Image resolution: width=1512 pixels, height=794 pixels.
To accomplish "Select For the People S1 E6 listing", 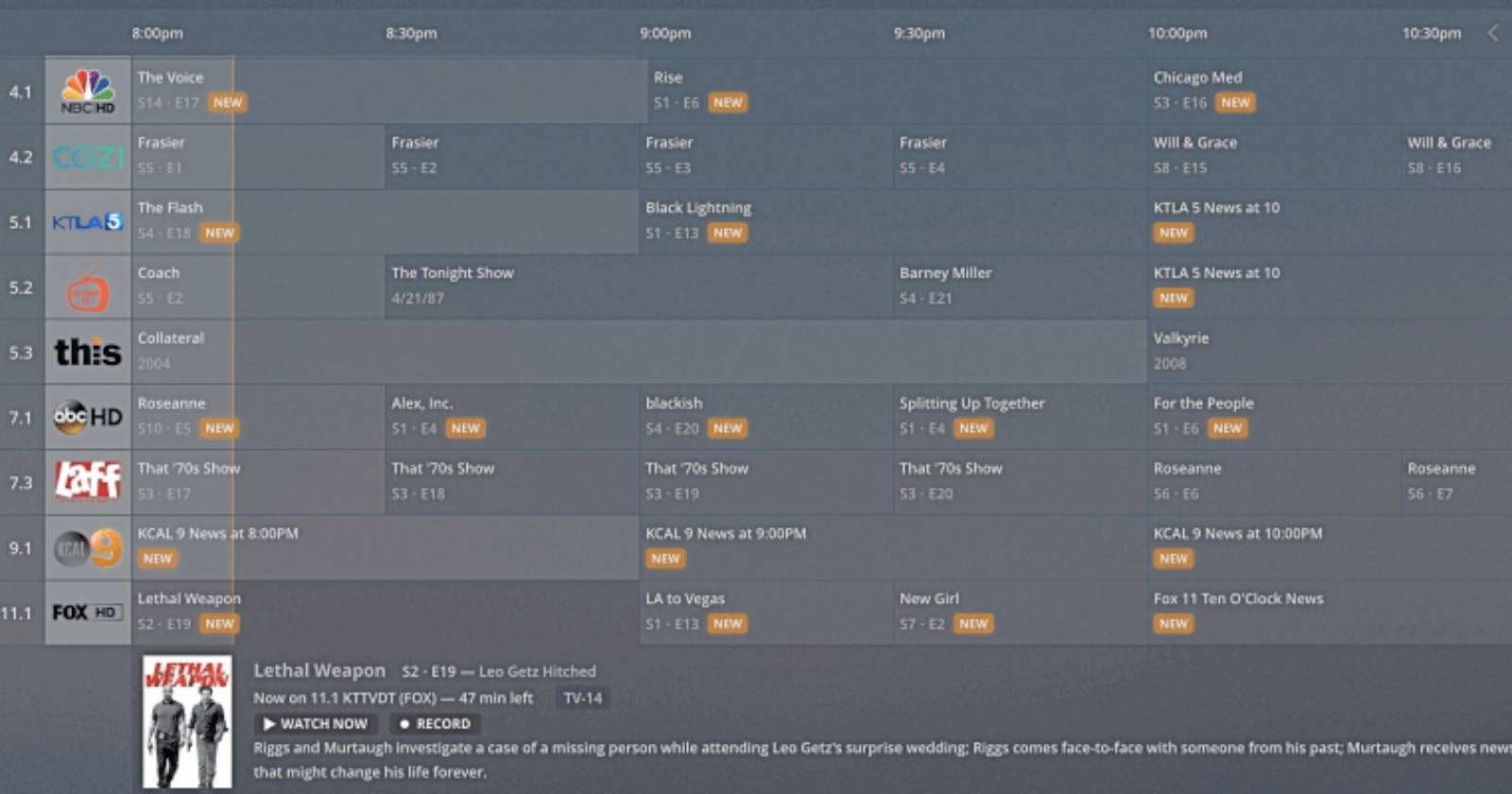I will click(x=1330, y=418).
